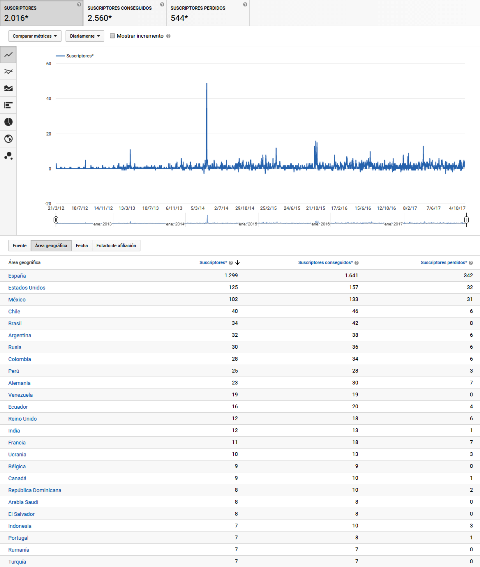Switch to bar chart view icon
This screenshot has width=480, height=567.
point(8,105)
